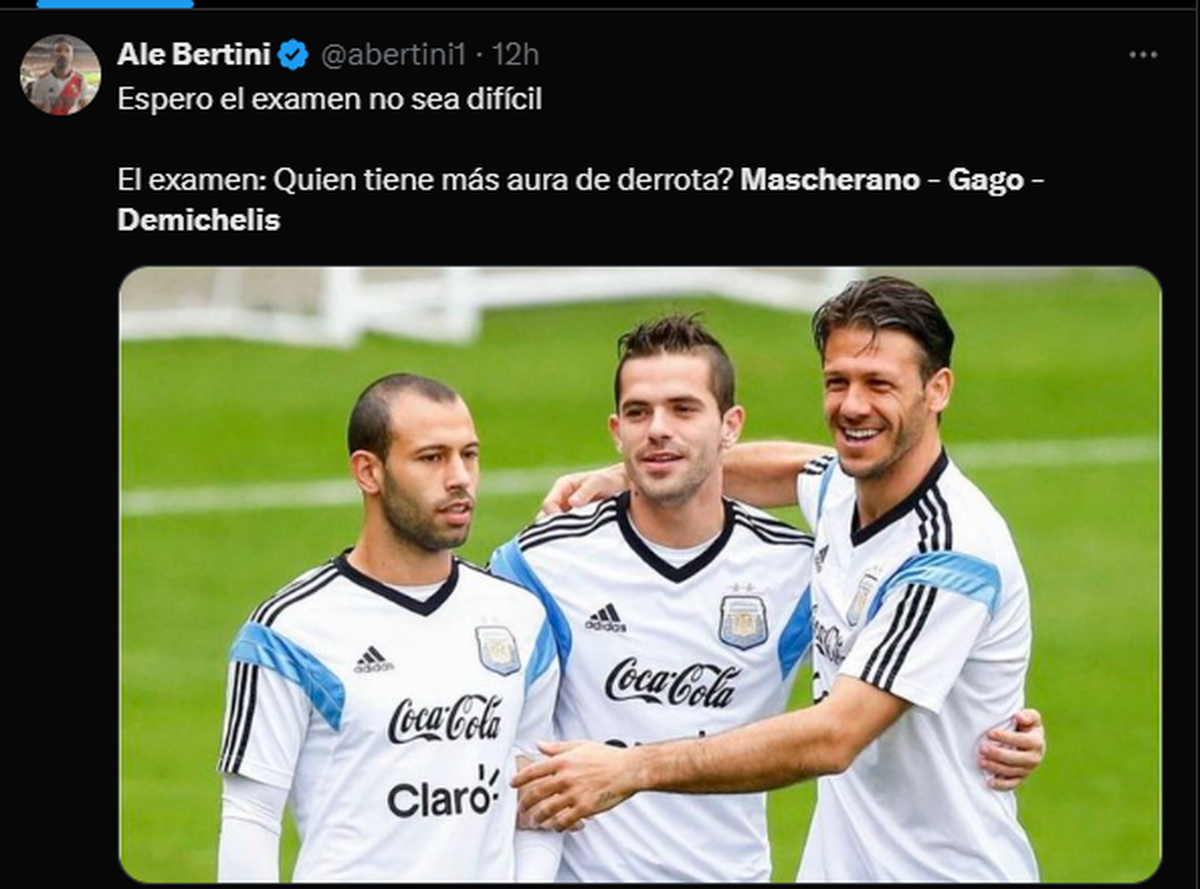
Task: Click the Coca-Cola logo on left player's shirt
Action: pos(444,719)
